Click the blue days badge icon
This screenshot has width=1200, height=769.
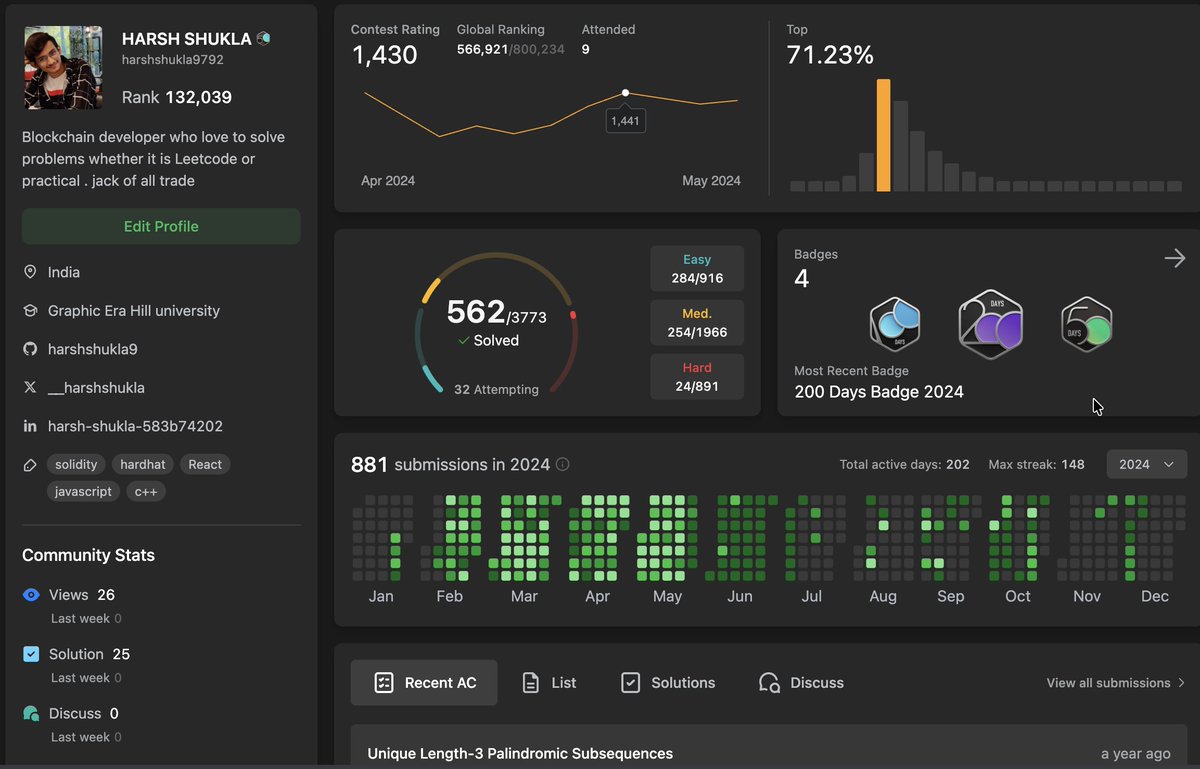click(894, 323)
